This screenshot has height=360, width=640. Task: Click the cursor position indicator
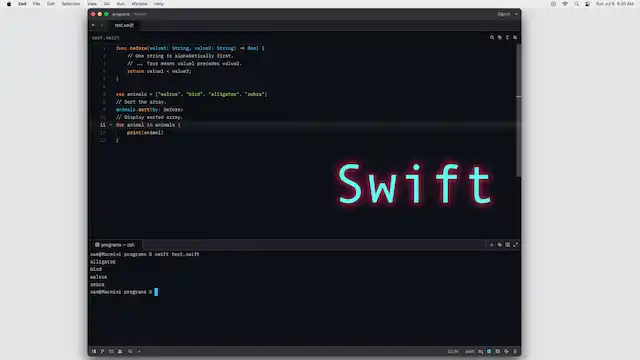(453, 351)
